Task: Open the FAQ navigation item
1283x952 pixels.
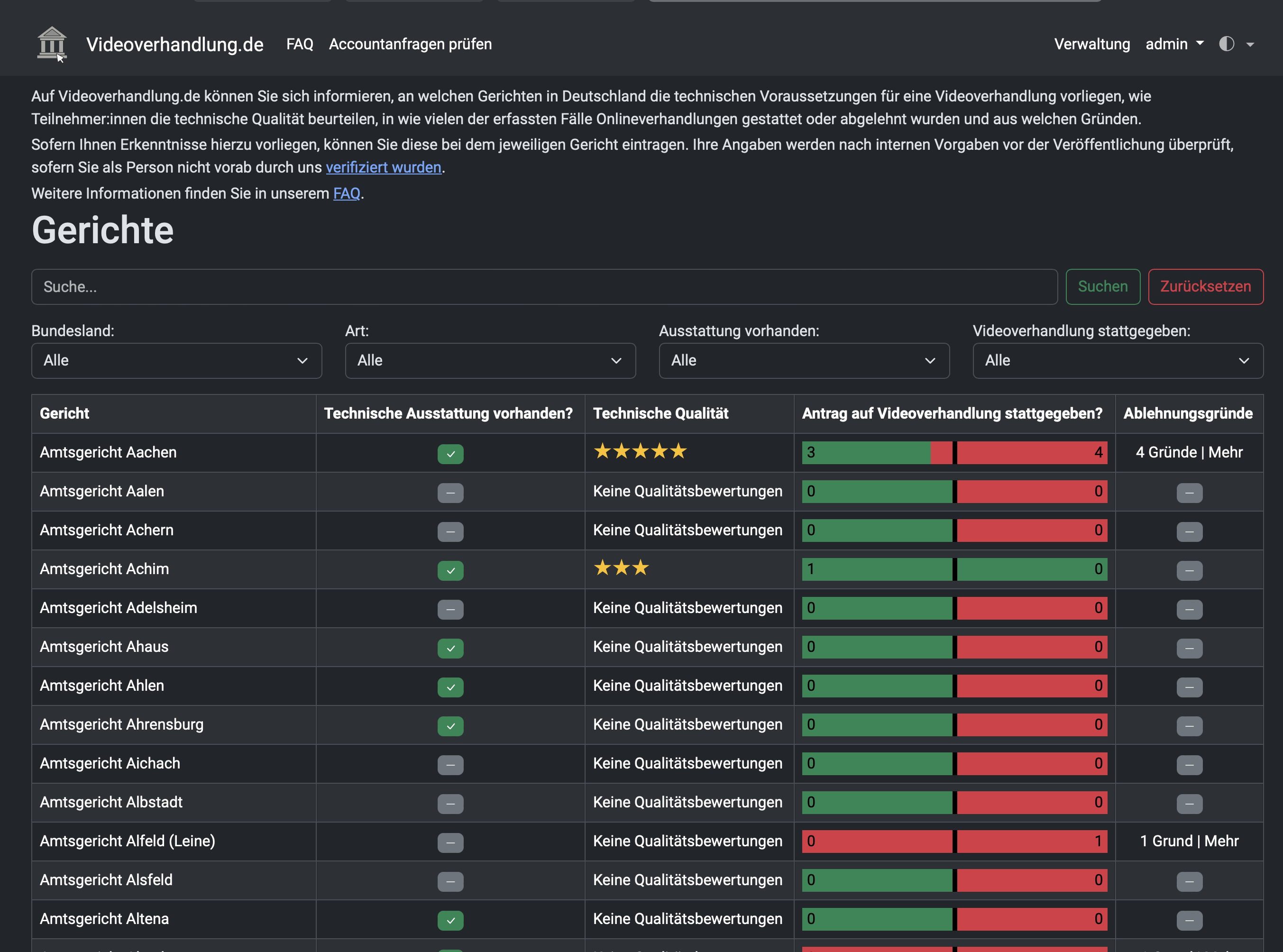Action: click(300, 45)
